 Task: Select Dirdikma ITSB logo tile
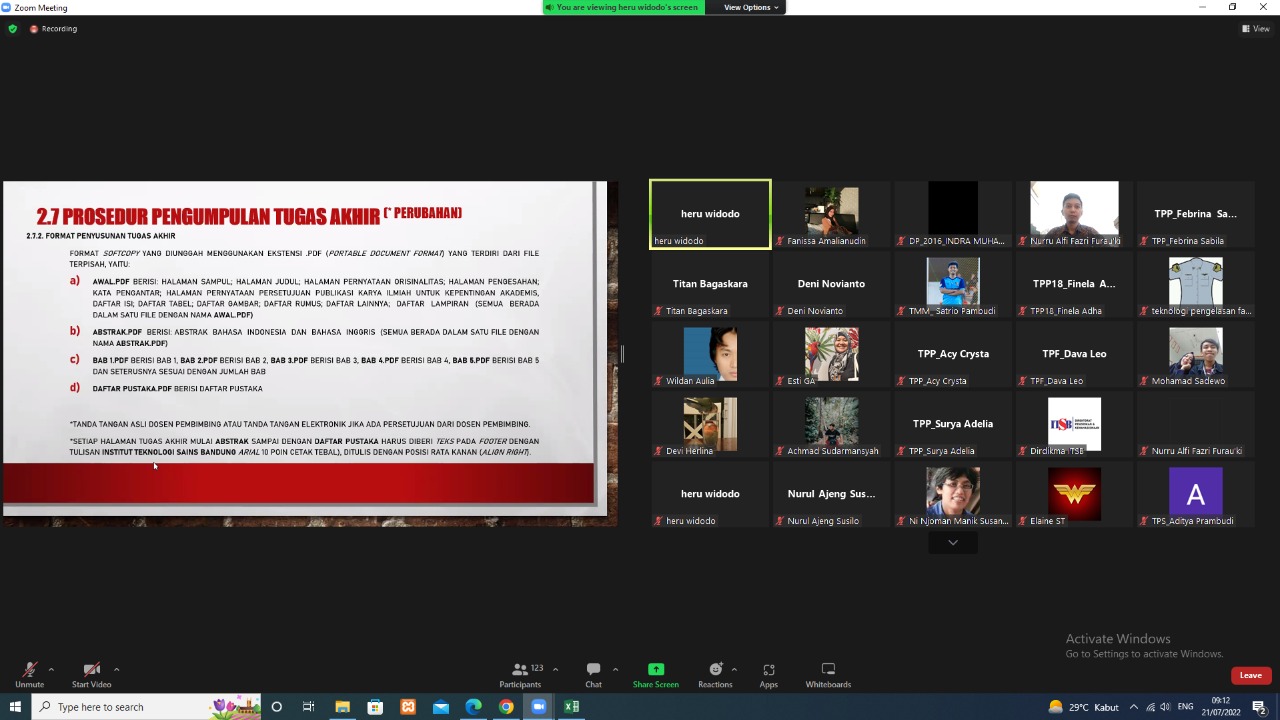point(1074,423)
